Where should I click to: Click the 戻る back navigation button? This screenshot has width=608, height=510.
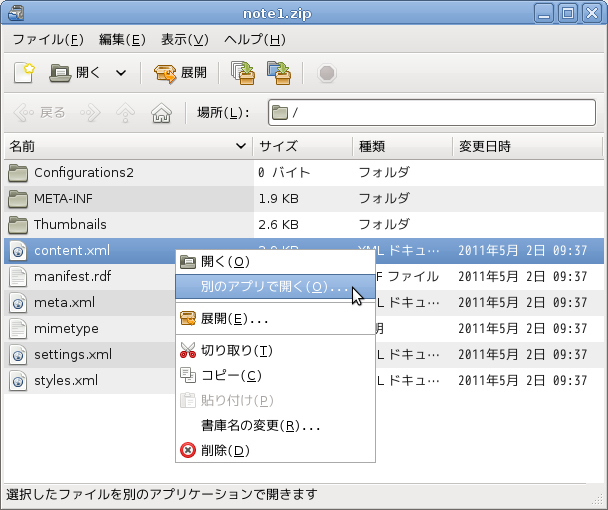[39, 113]
